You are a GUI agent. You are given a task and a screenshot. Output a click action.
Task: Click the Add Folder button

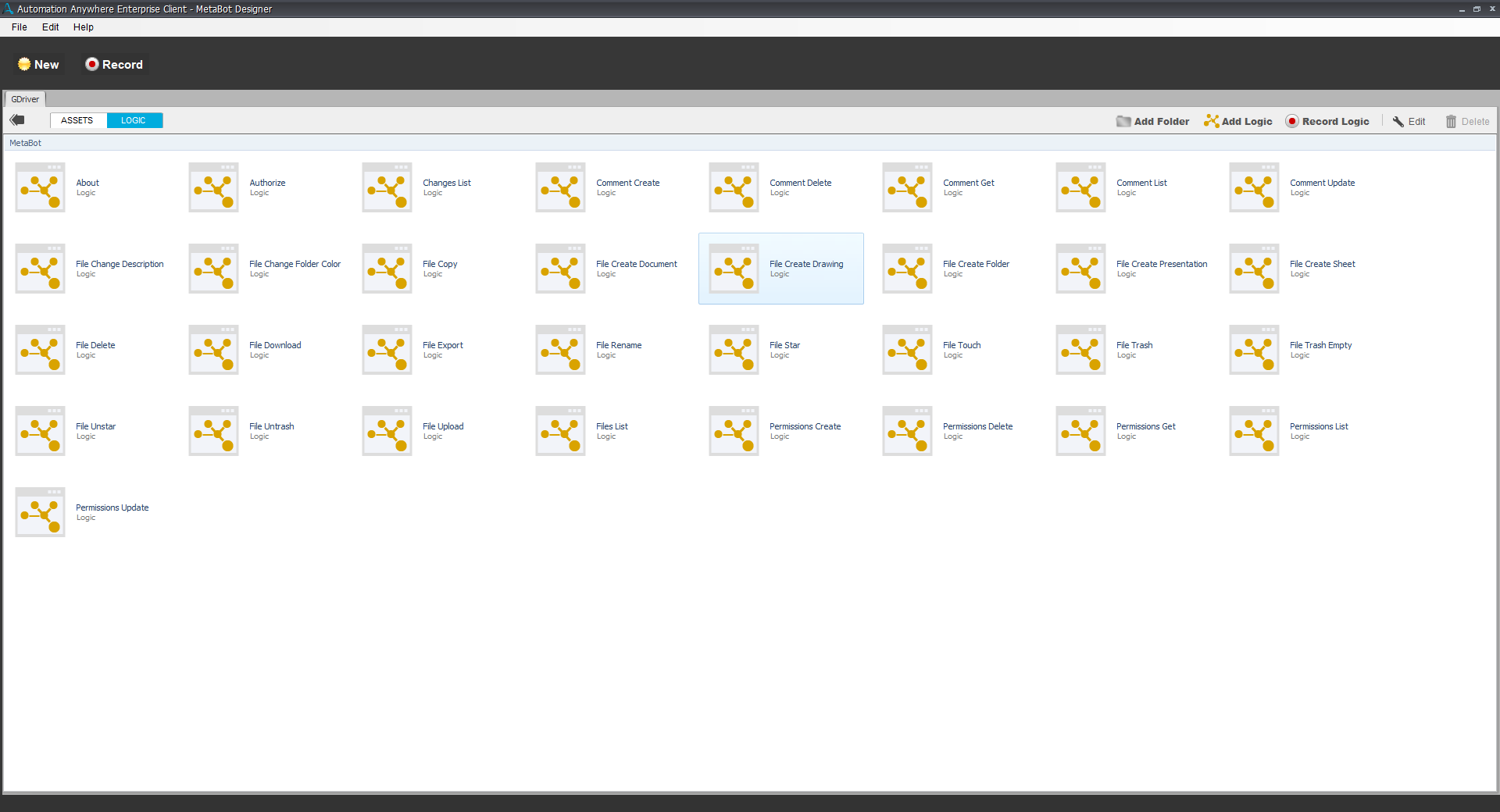(x=1153, y=122)
